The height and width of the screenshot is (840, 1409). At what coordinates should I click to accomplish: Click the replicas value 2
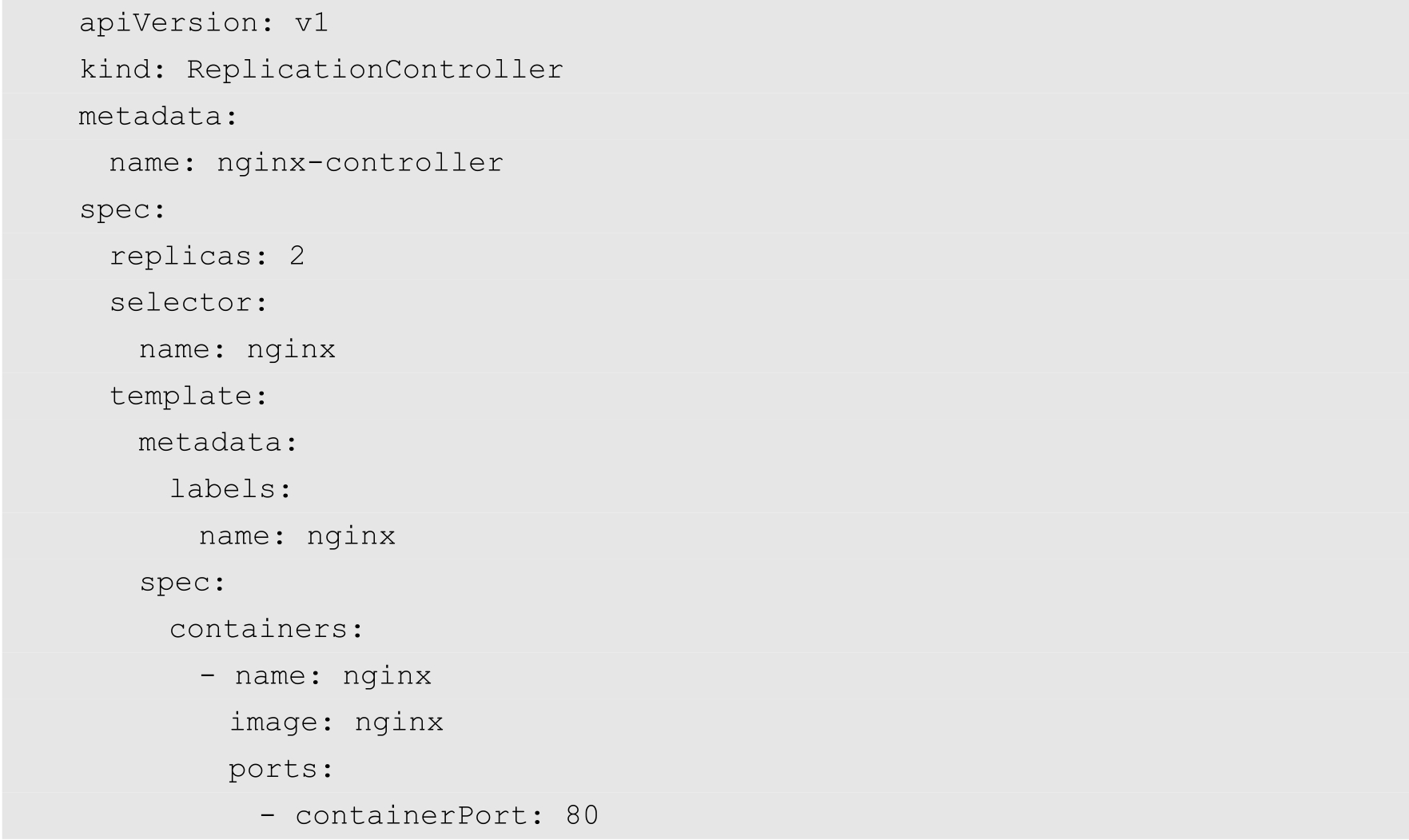point(297,257)
